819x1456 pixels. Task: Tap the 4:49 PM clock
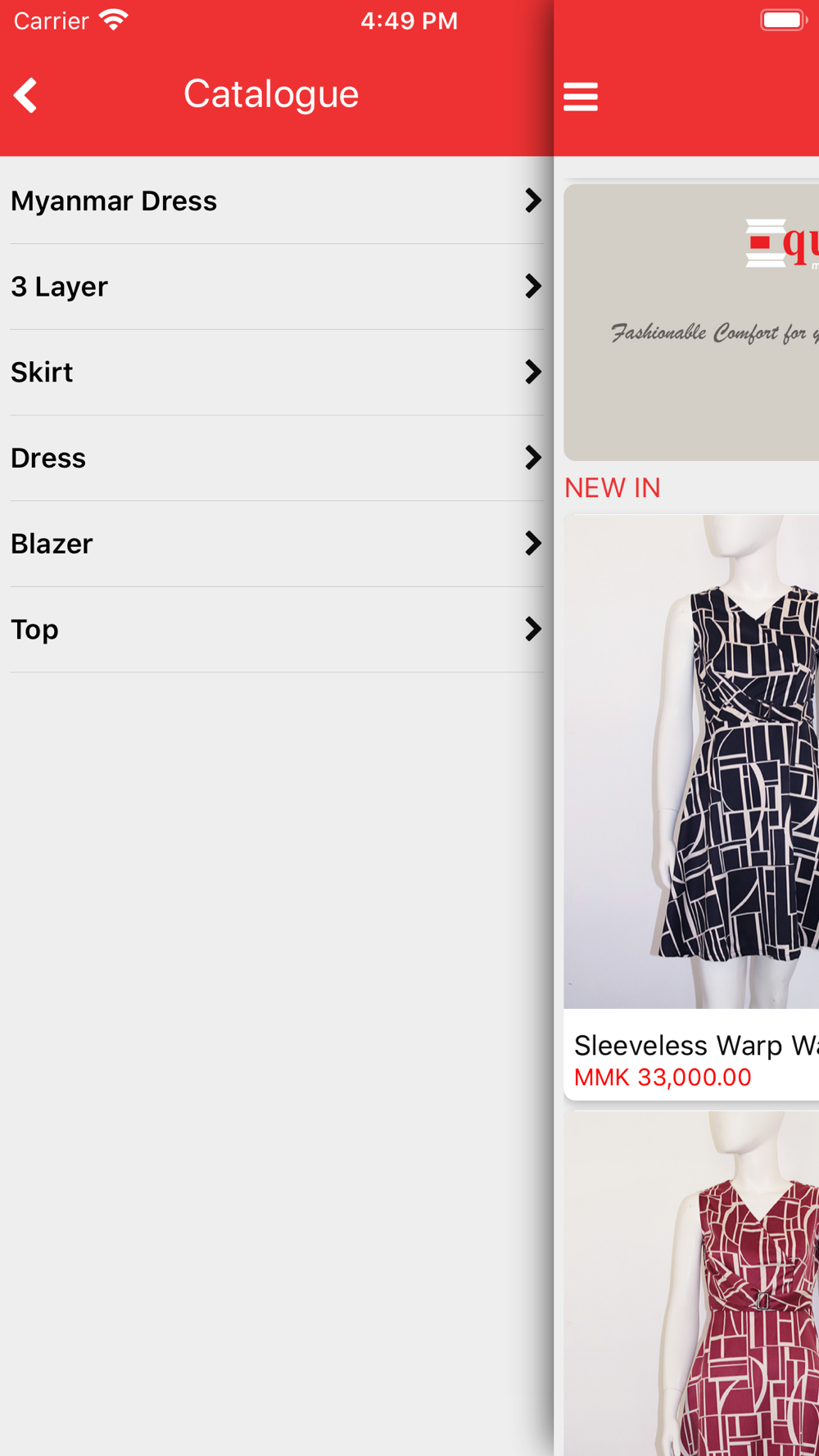[409, 20]
